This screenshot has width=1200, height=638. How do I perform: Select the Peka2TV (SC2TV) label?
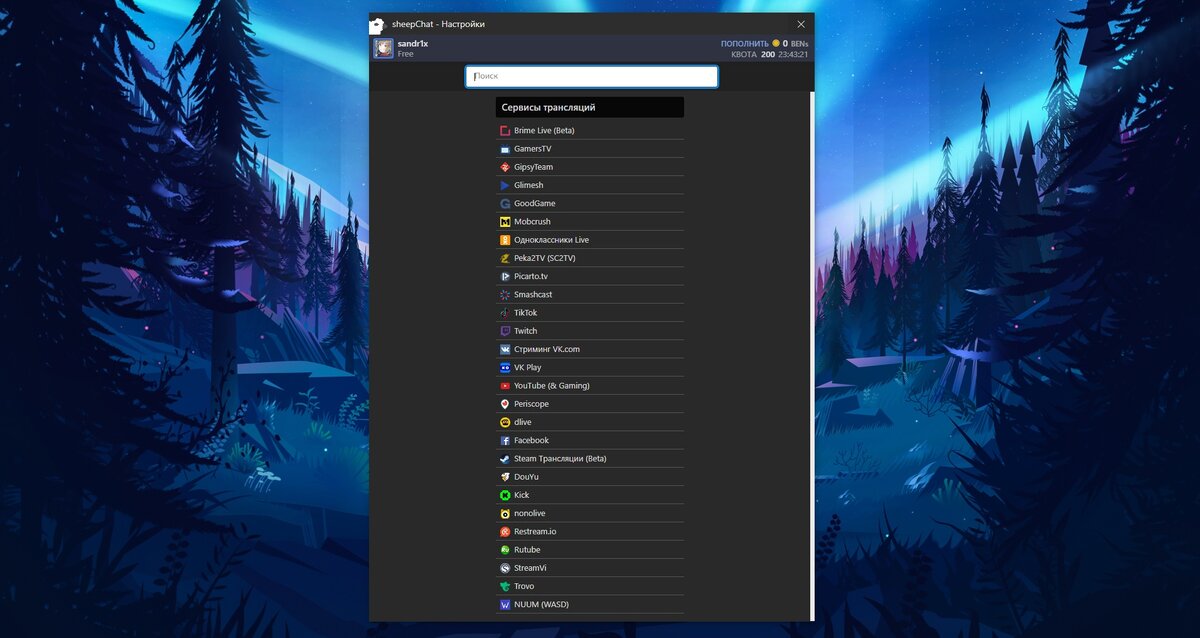pos(545,258)
